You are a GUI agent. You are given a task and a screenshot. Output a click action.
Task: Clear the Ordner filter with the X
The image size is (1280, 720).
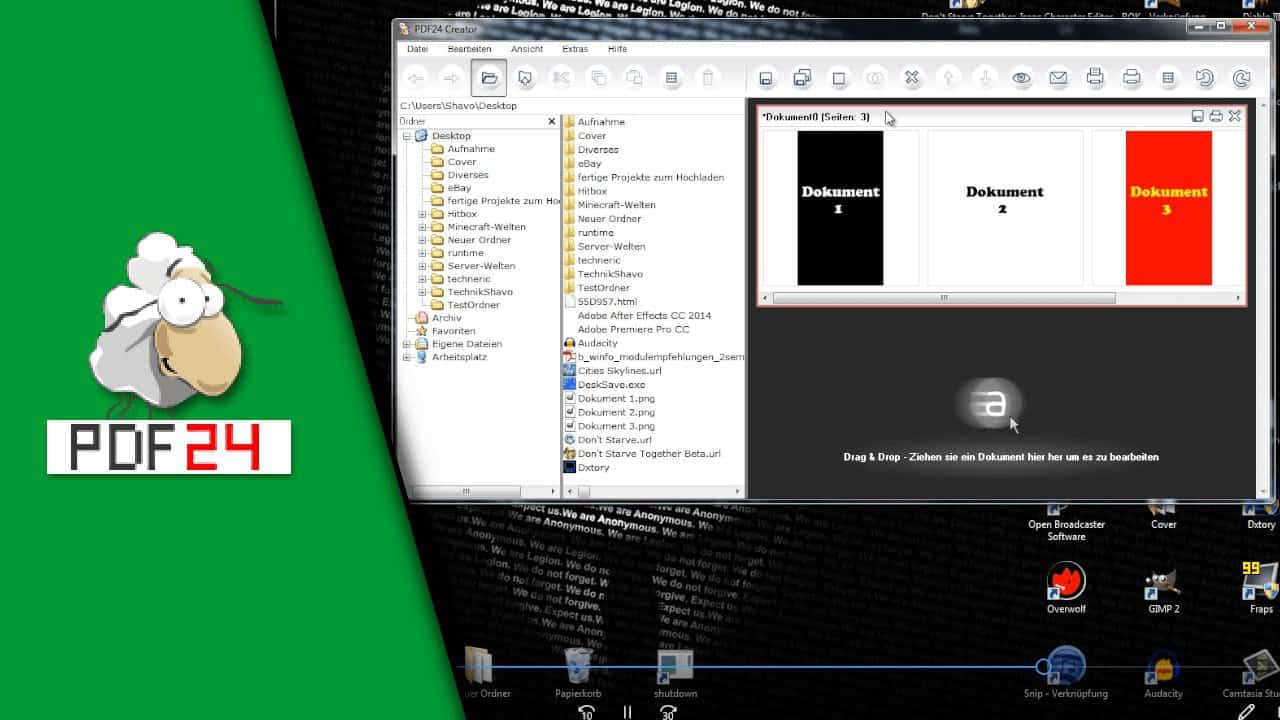(x=552, y=121)
